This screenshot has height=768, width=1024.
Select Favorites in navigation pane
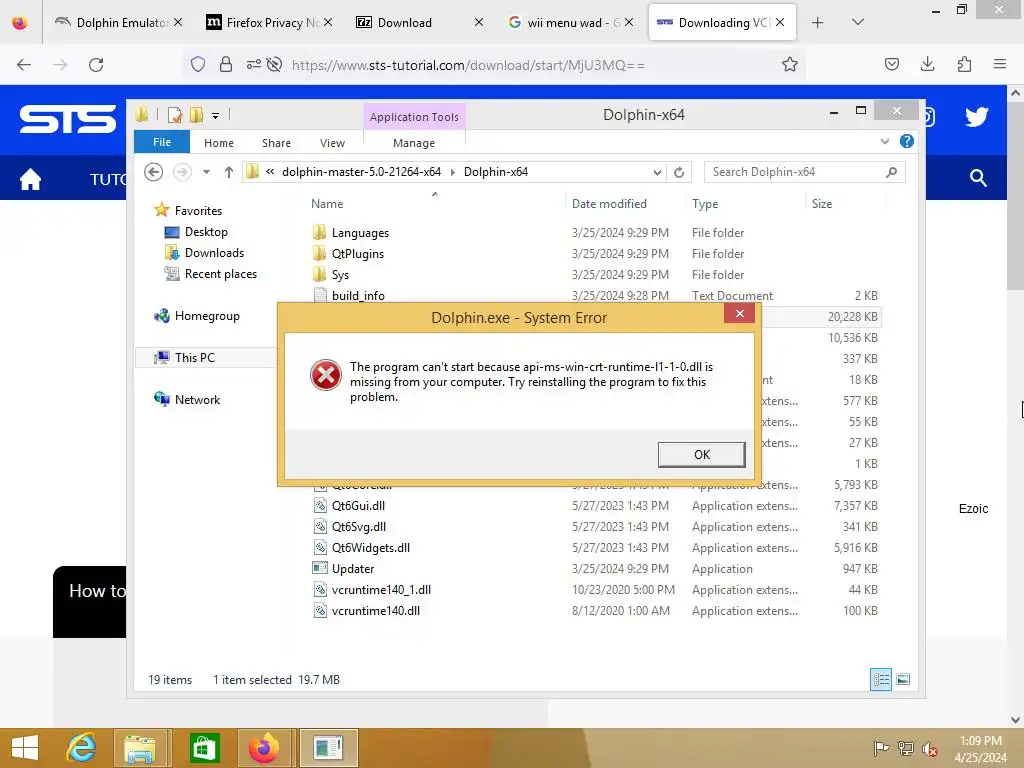click(198, 210)
